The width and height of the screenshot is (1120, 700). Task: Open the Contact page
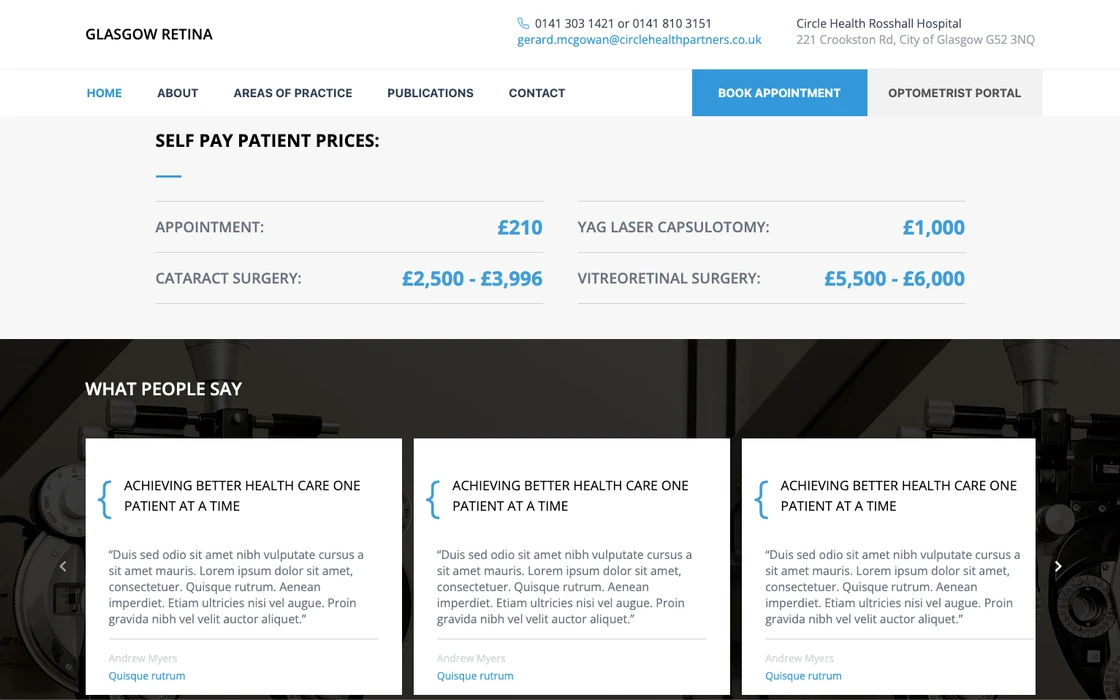click(536, 93)
